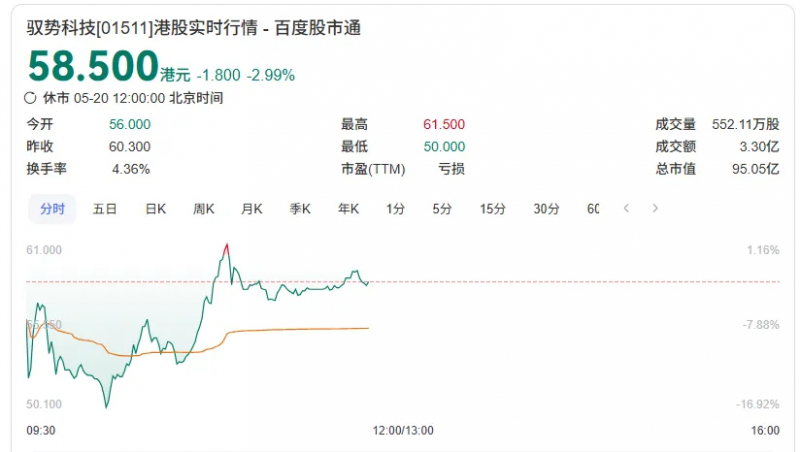Click the 成交额 value 3.30亿
Screen dimensions: 800x452
[x=760, y=147]
